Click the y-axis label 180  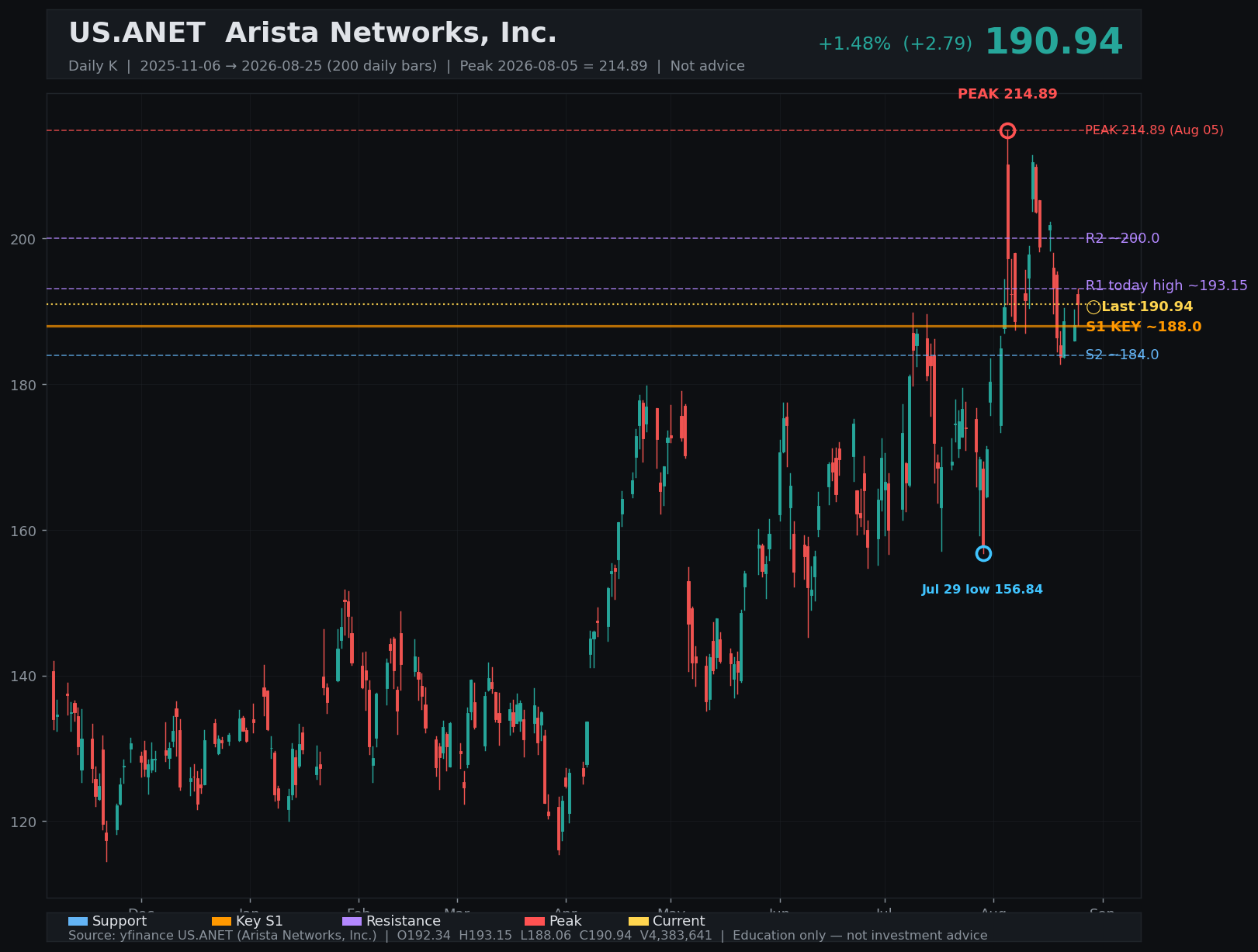pyautogui.click(x=23, y=385)
